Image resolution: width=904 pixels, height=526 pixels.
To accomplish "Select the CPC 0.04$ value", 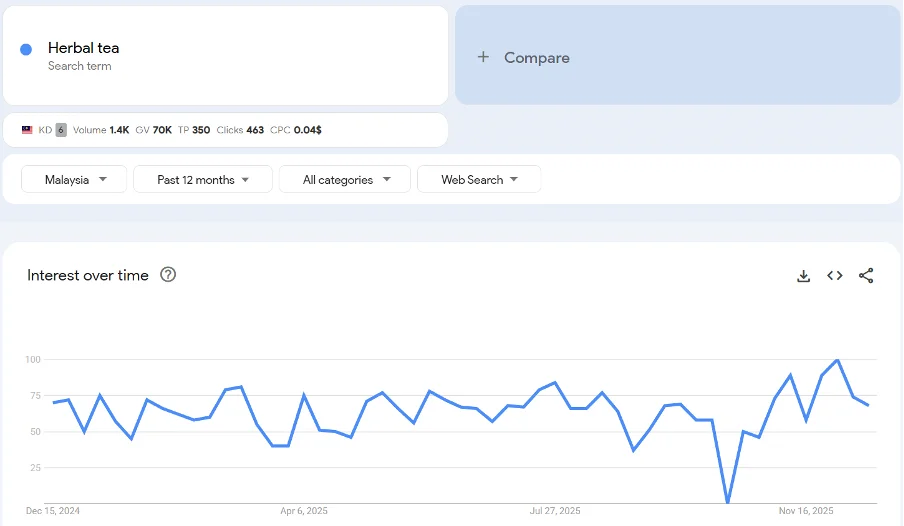I will coord(296,130).
